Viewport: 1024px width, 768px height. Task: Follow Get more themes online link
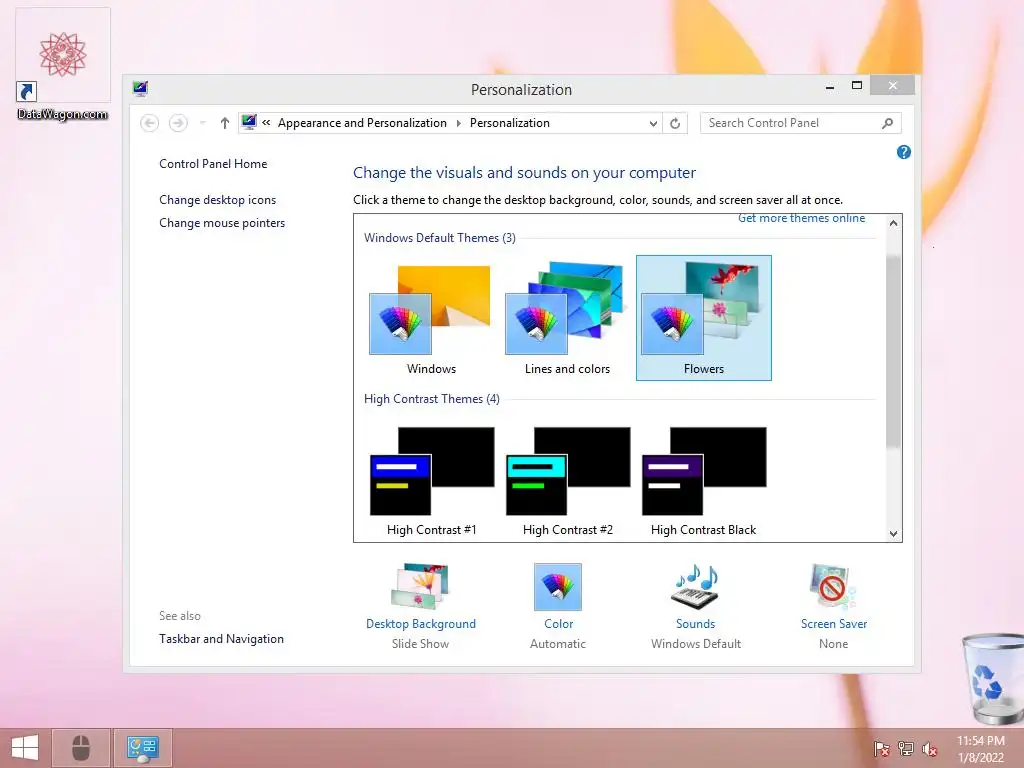pos(801,218)
